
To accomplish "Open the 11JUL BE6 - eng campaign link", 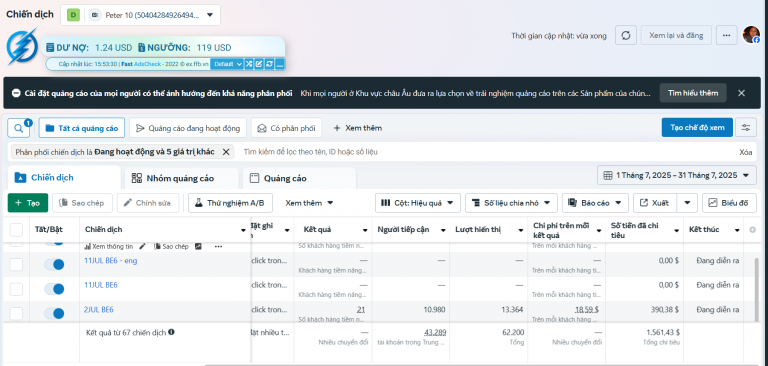I will pos(111,261).
